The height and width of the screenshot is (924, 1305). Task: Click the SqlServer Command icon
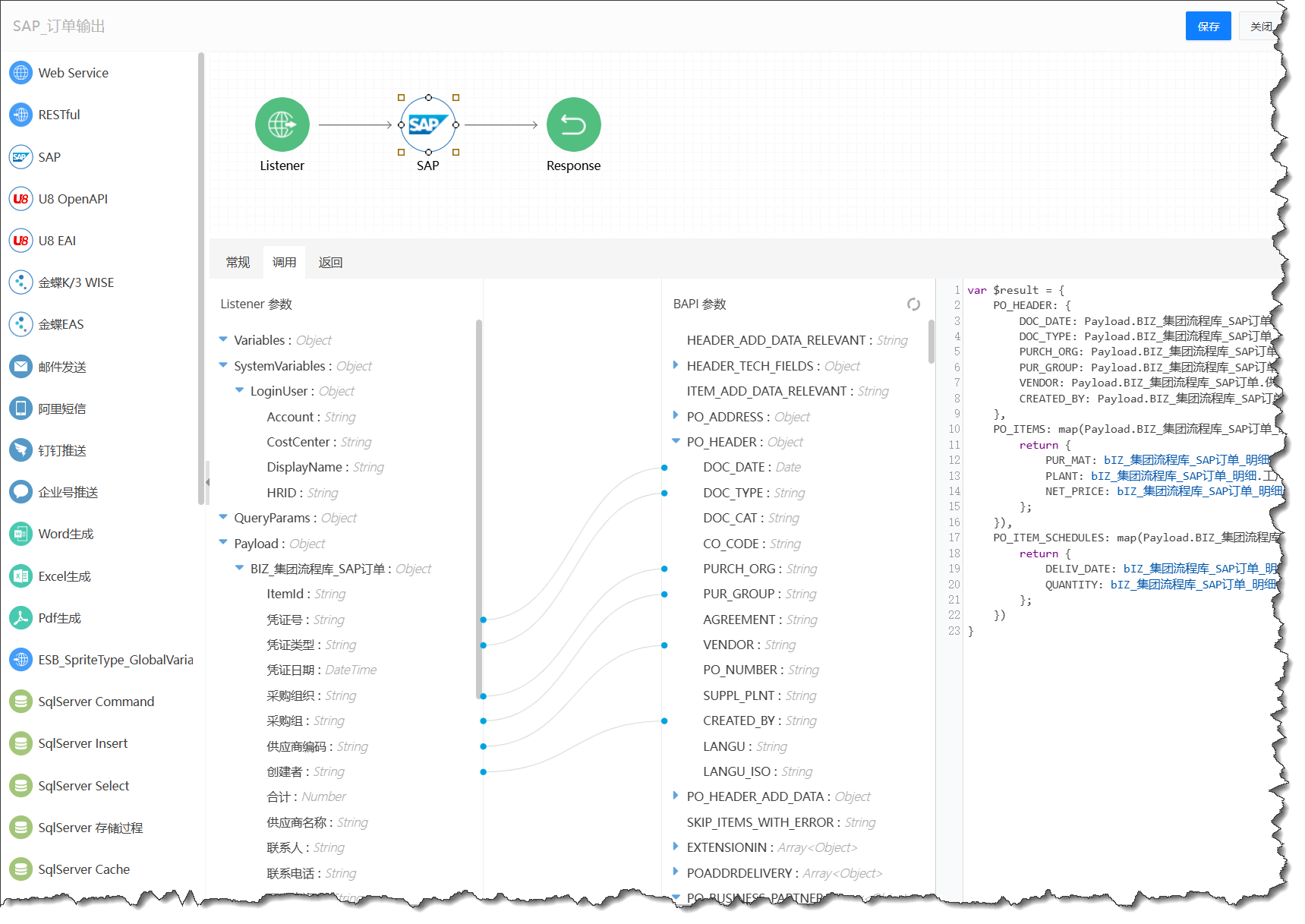click(x=20, y=702)
